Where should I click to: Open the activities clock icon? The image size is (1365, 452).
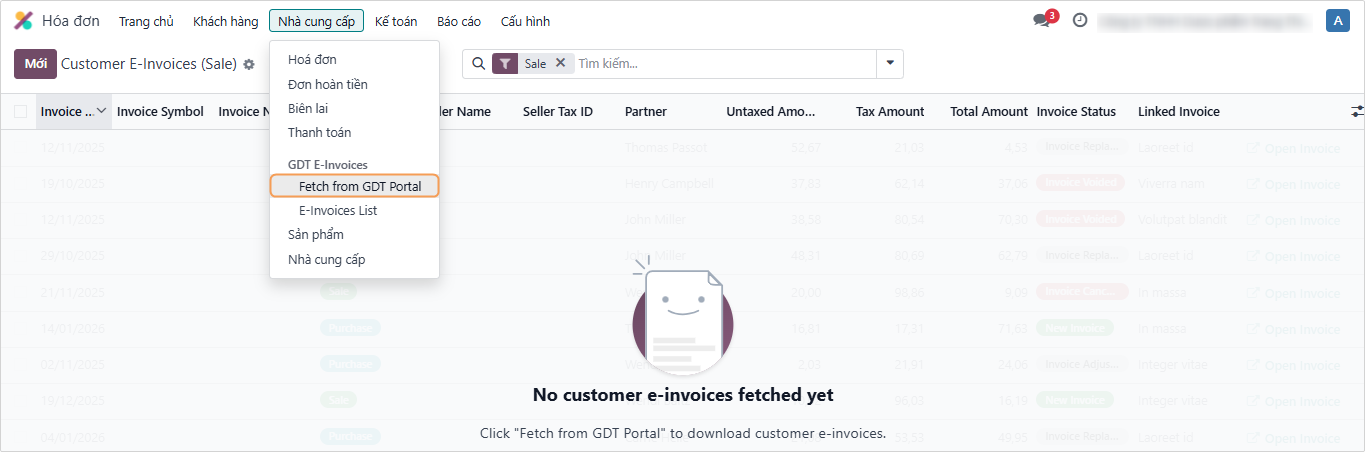pos(1080,20)
